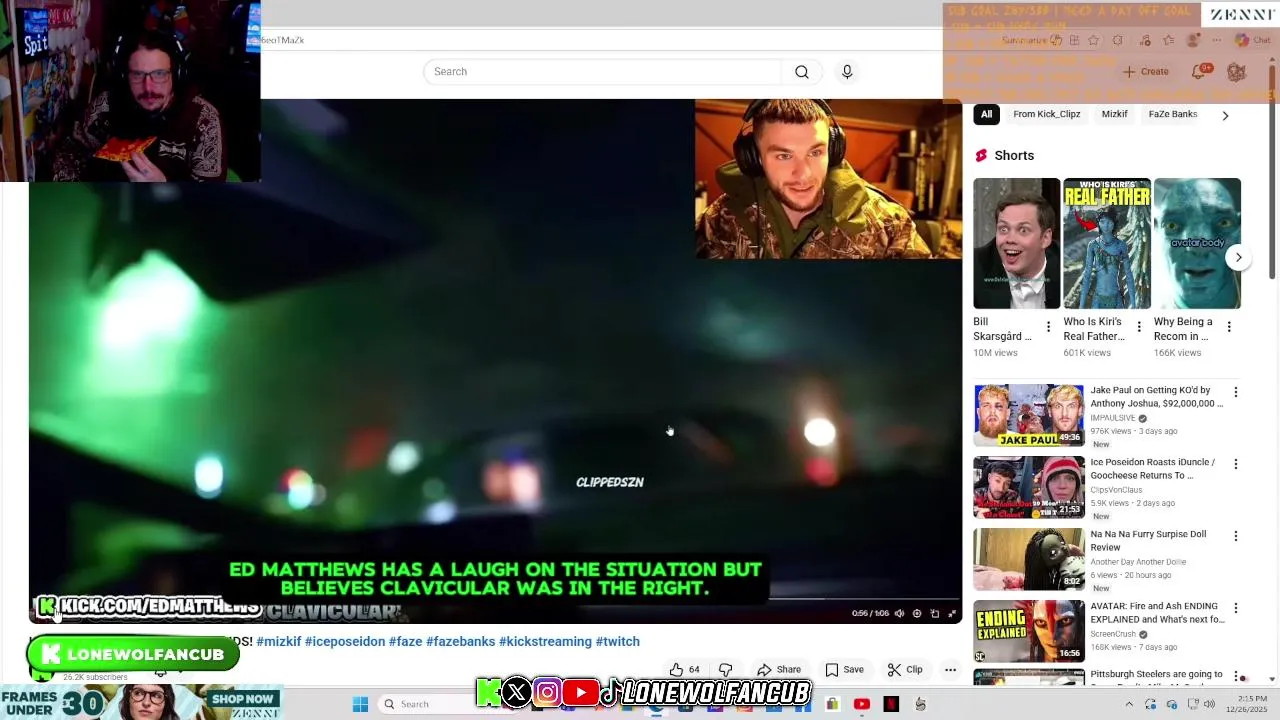This screenshot has height=720, width=1280.
Task: Open the YouTube account avatar menu
Action: click(1237, 72)
